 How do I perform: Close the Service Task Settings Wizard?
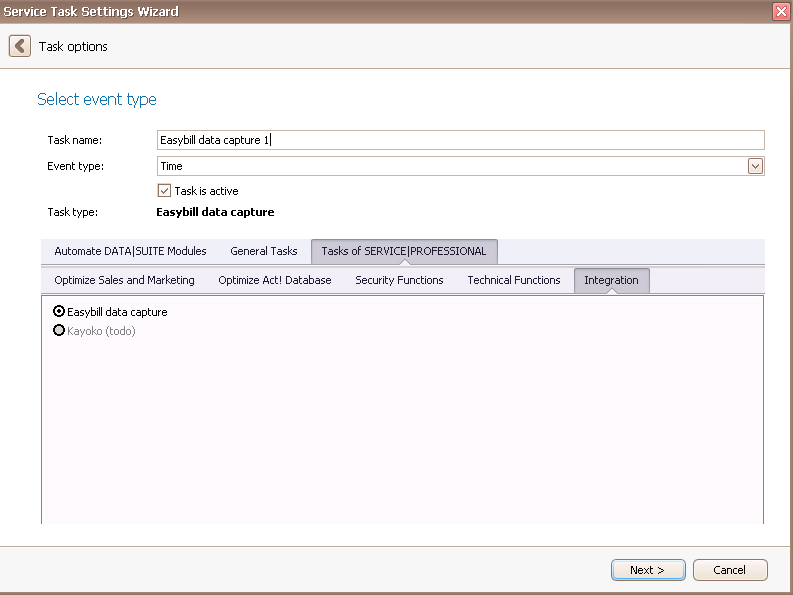click(781, 11)
